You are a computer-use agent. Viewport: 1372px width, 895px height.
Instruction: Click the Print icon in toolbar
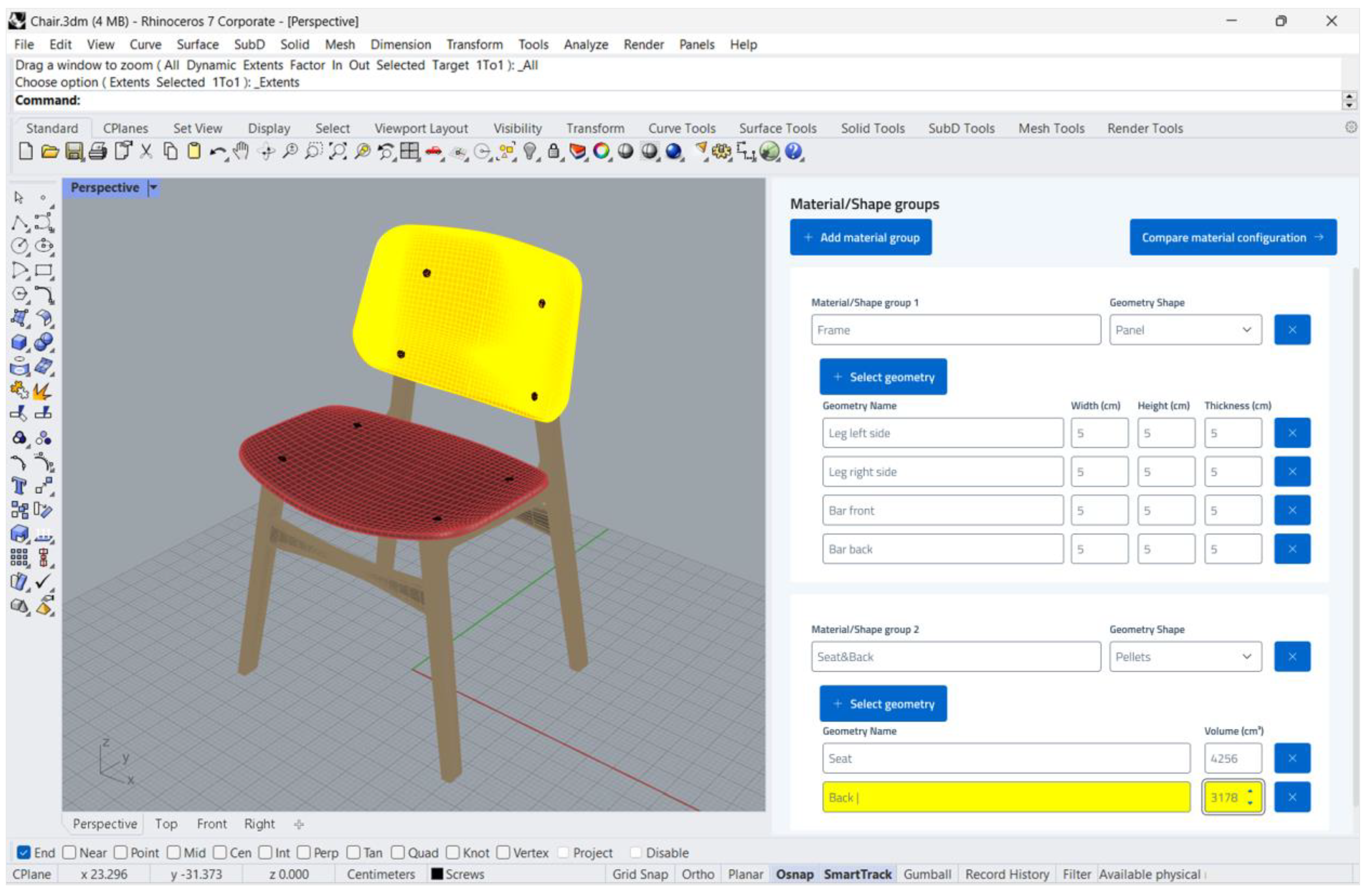coord(98,152)
